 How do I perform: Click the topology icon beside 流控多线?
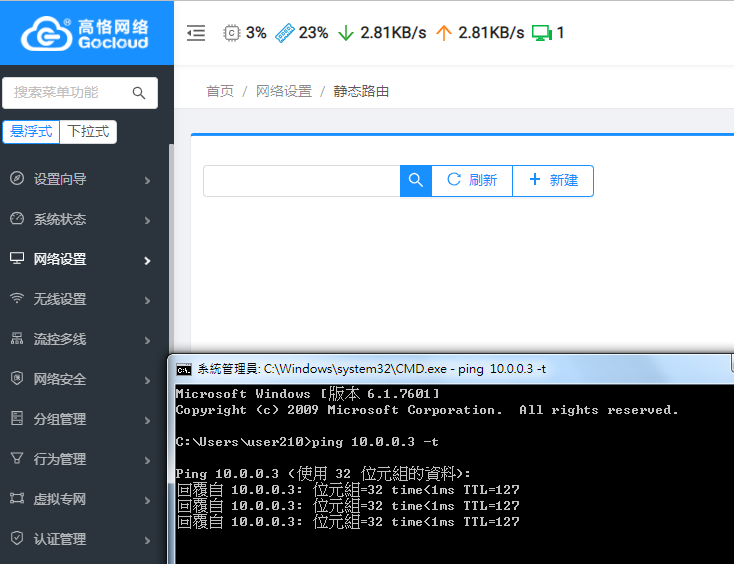17,338
